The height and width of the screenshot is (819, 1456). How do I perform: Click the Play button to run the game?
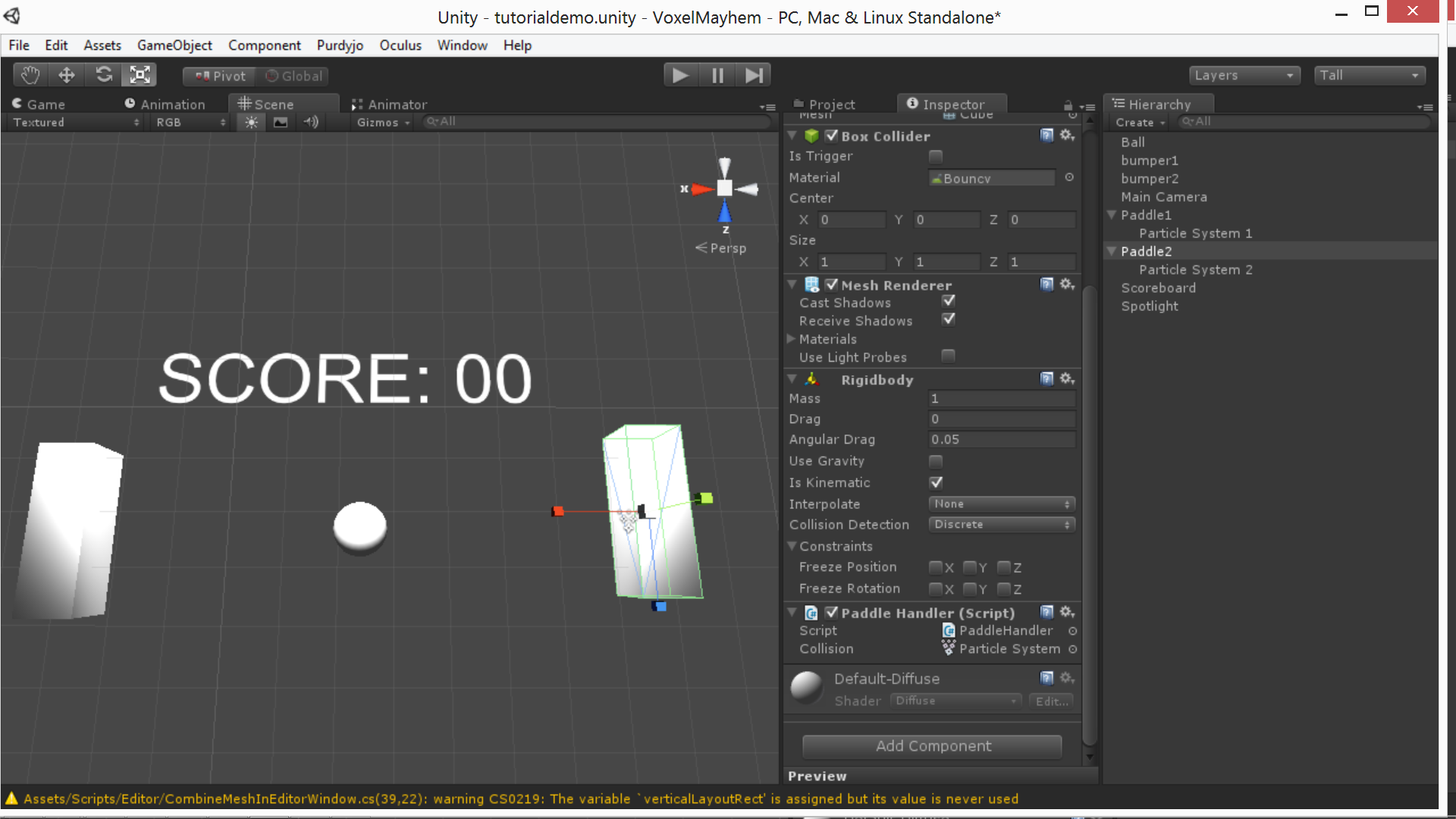pyautogui.click(x=679, y=75)
